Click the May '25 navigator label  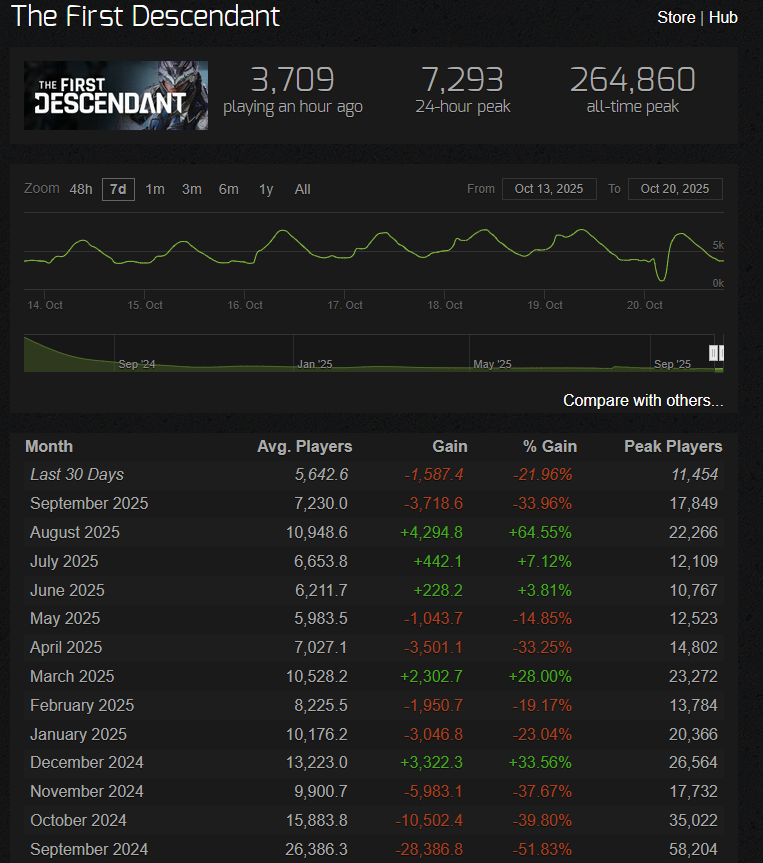pyautogui.click(x=492, y=364)
